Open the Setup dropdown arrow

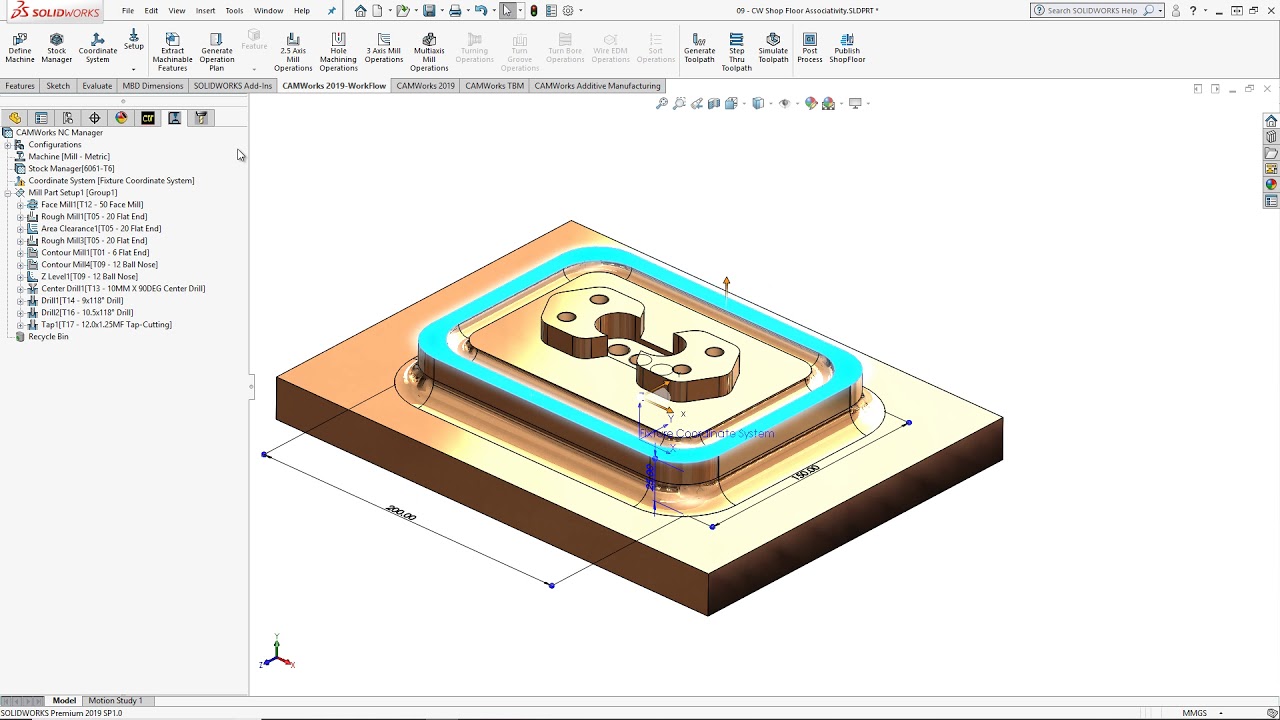tap(133, 69)
